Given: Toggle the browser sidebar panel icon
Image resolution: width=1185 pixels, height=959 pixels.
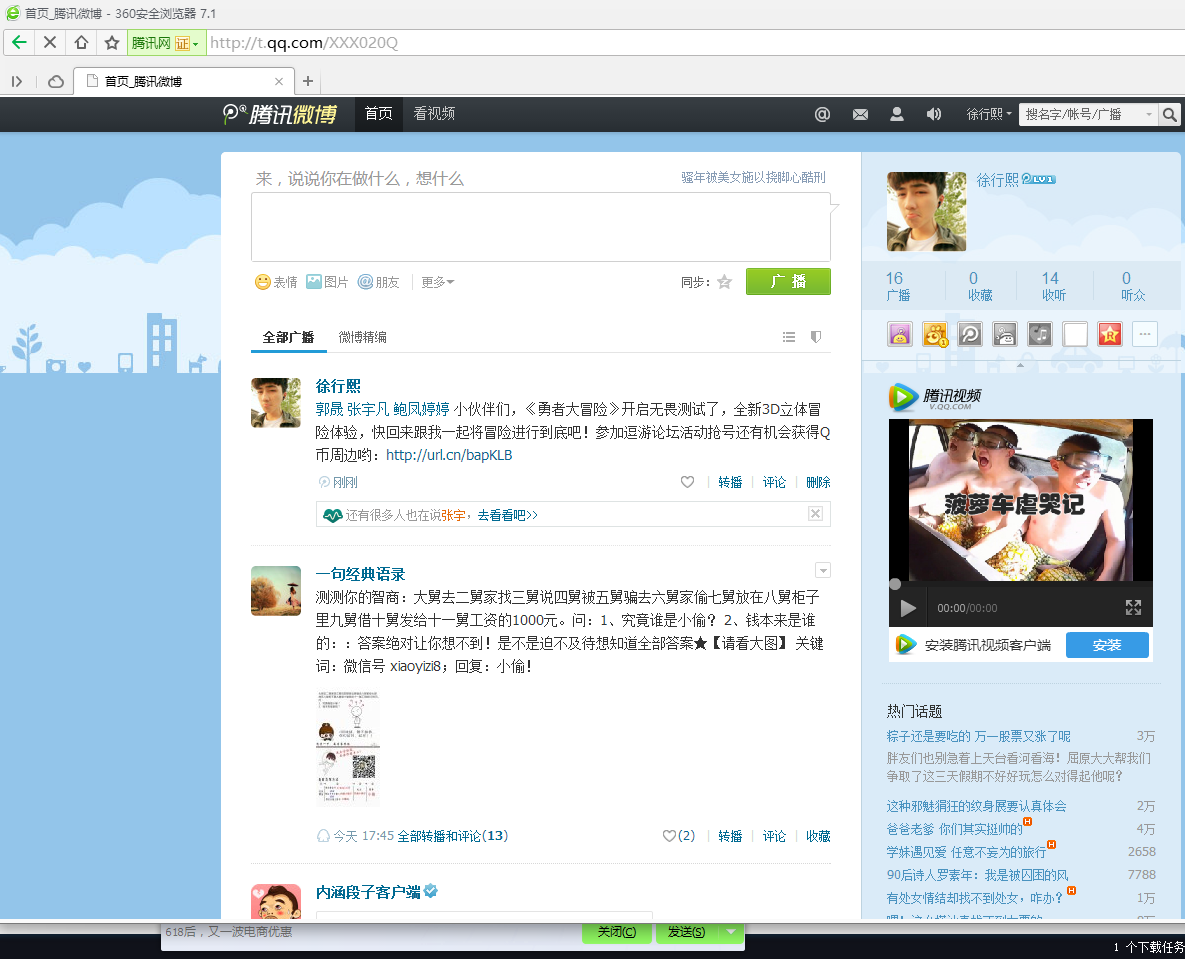Looking at the screenshot, I should 17,82.
